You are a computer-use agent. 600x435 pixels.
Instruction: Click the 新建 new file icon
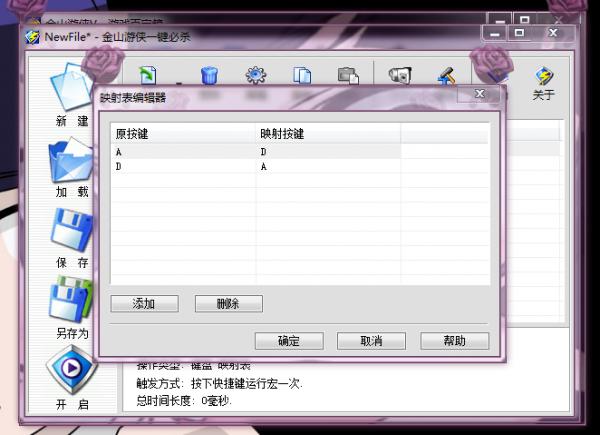pyautogui.click(x=72, y=88)
